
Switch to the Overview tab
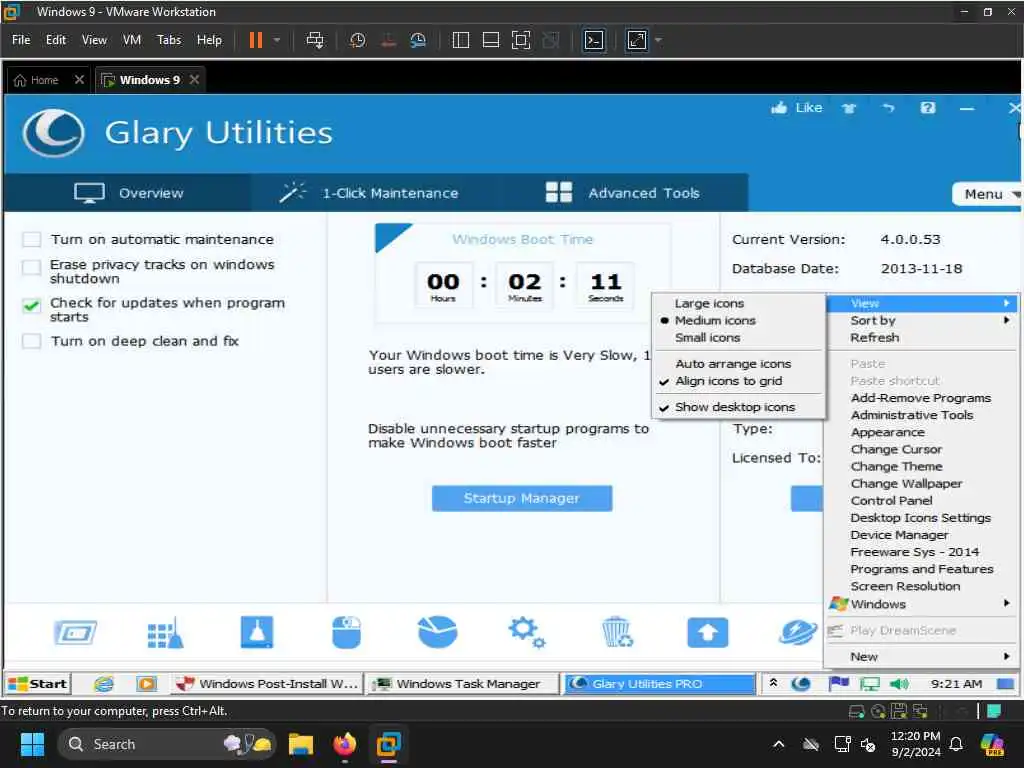(x=128, y=193)
